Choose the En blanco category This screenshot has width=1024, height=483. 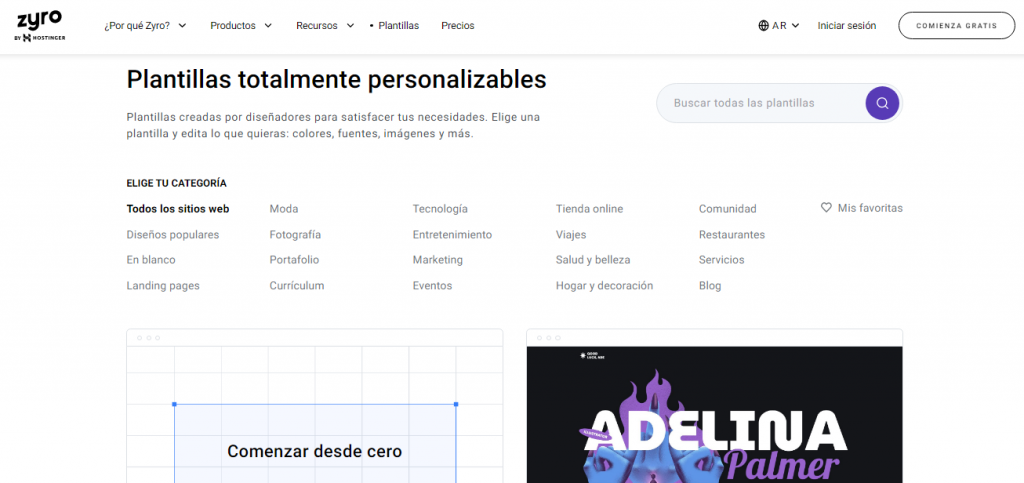pyautogui.click(x=151, y=260)
